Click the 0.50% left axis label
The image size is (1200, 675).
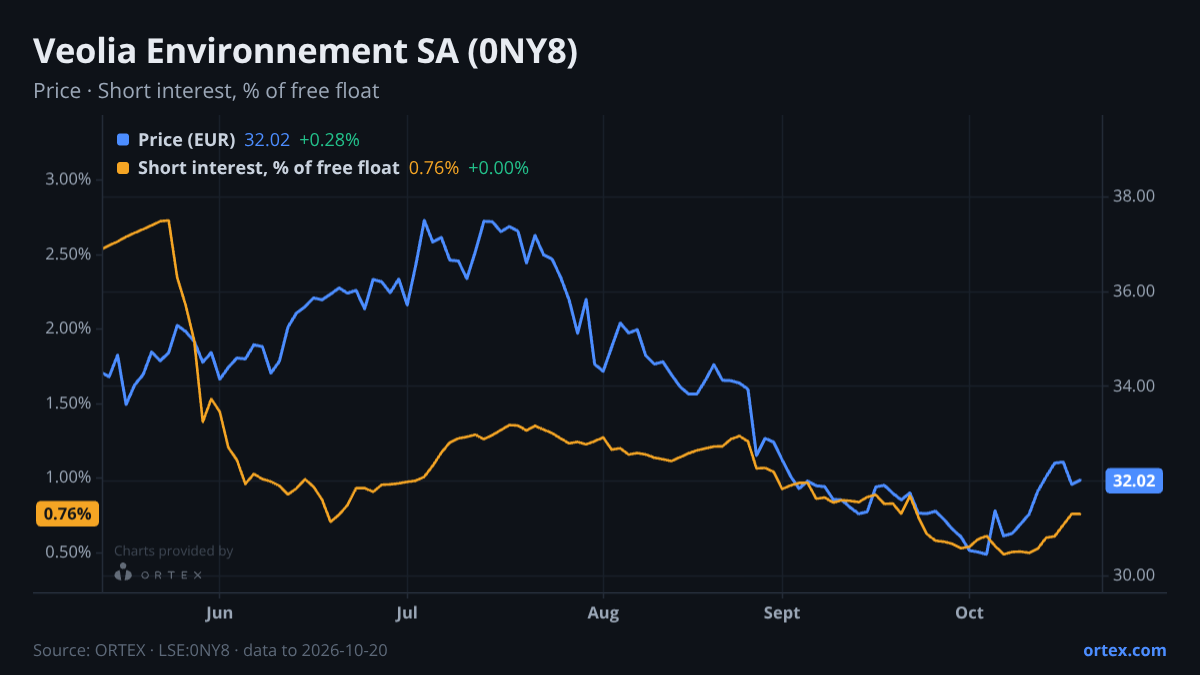(69, 552)
